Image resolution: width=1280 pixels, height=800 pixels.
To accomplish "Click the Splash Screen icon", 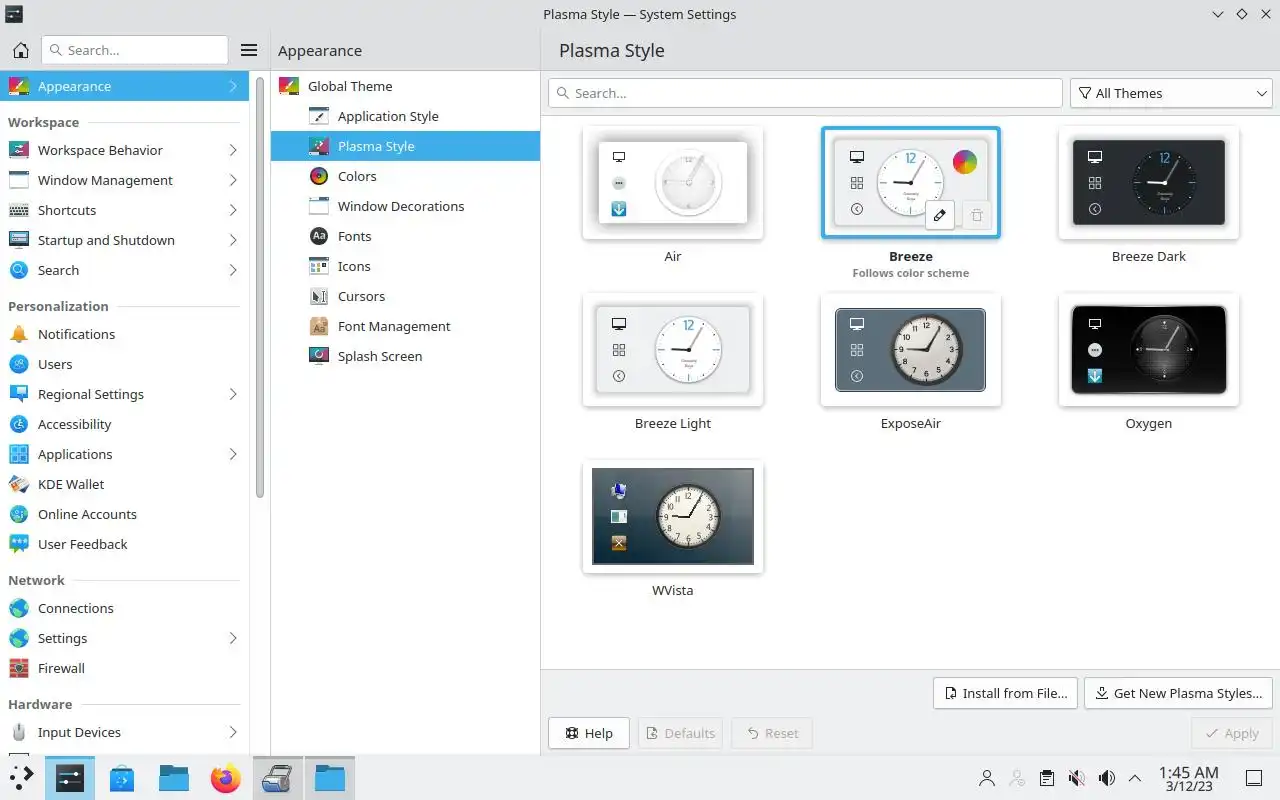I will click(319, 356).
